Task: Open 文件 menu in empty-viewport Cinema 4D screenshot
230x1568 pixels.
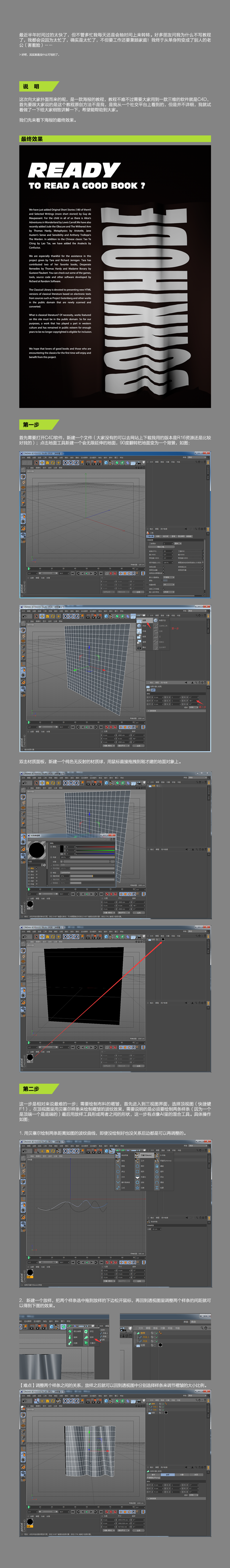Action: [x=23, y=458]
